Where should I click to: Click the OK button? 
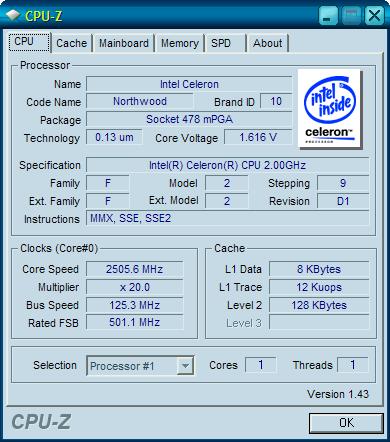[346, 423]
